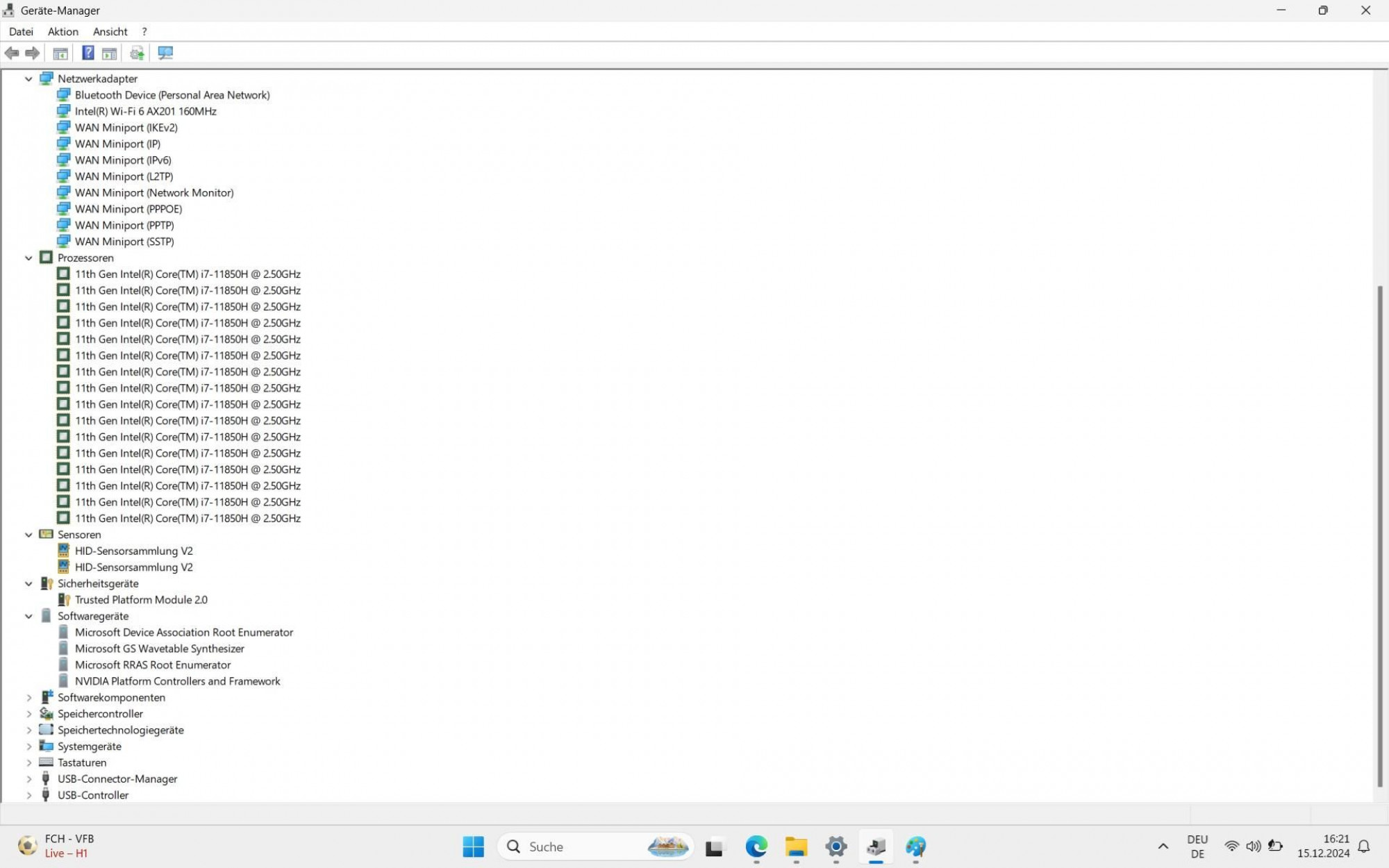The width and height of the screenshot is (1389, 868).
Task: Click the Speichercontroller category icon
Action: 47,714
